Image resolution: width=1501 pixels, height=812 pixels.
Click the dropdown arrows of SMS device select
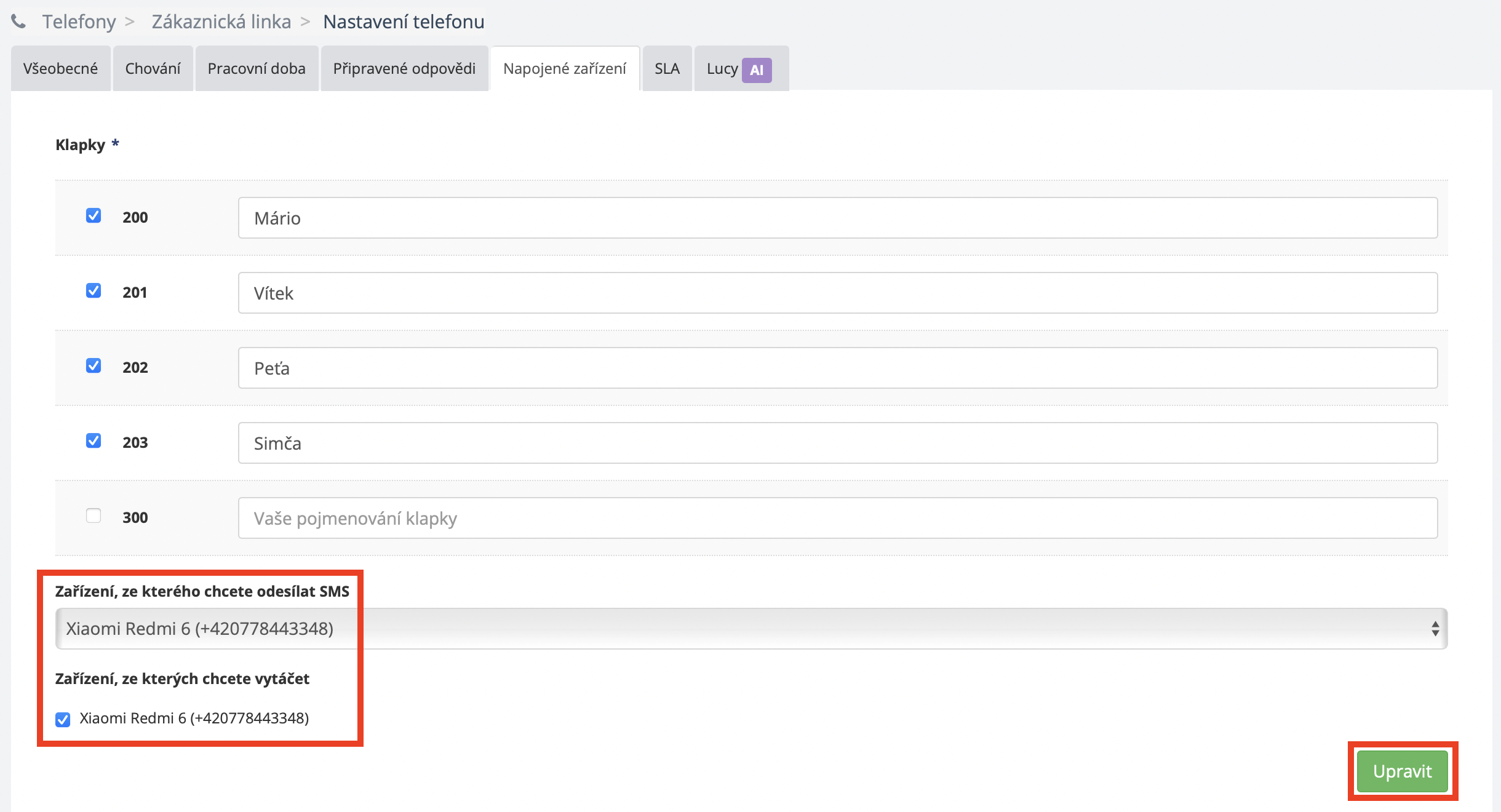(1435, 629)
